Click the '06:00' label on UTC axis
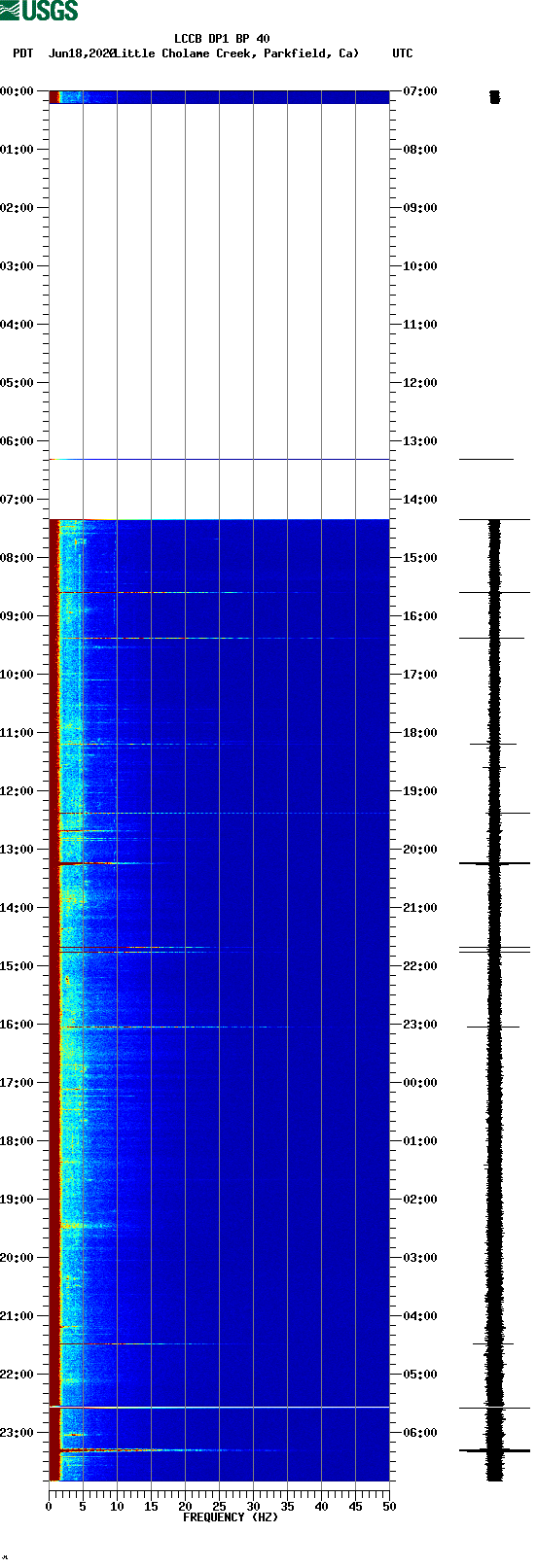 420,1433
